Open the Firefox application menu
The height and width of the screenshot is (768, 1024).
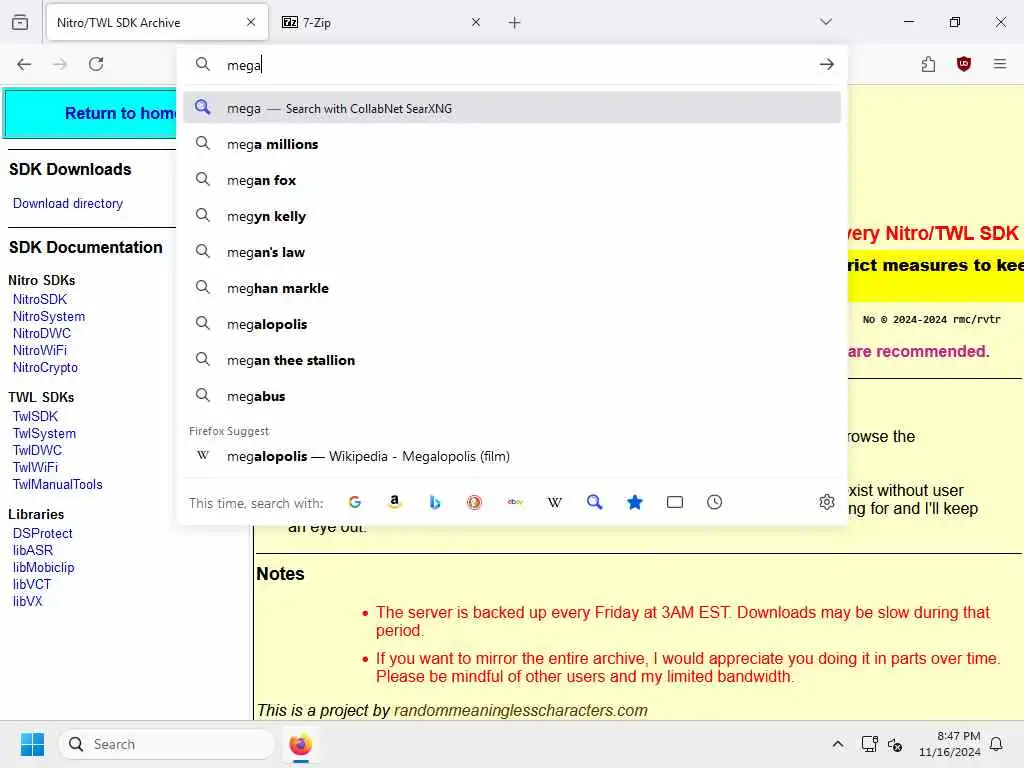click(1000, 64)
